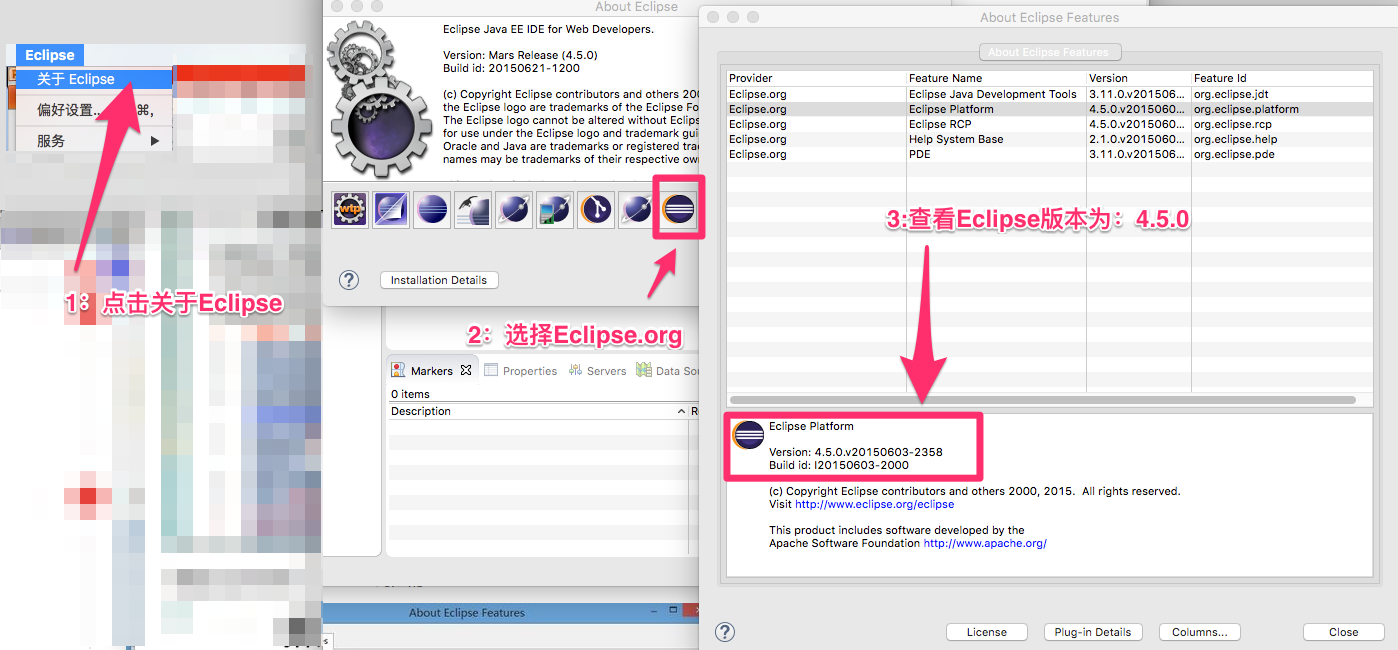Viewport: 1398px width, 650px height.
Task: Click orbit sphere icon between Git and Eclipse.org icons
Action: coord(637,209)
